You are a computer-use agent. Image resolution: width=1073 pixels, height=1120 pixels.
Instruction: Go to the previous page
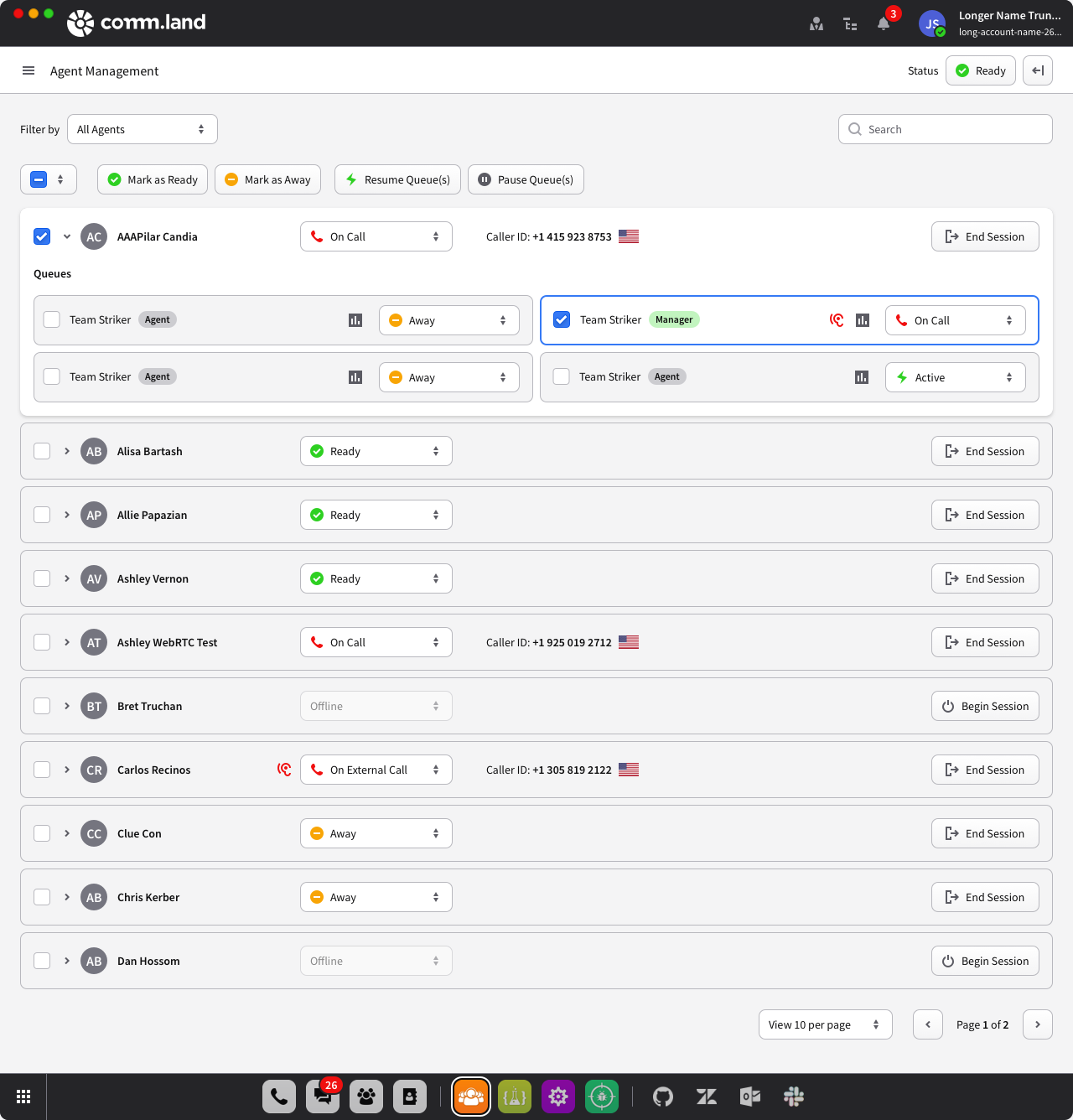click(x=928, y=1024)
